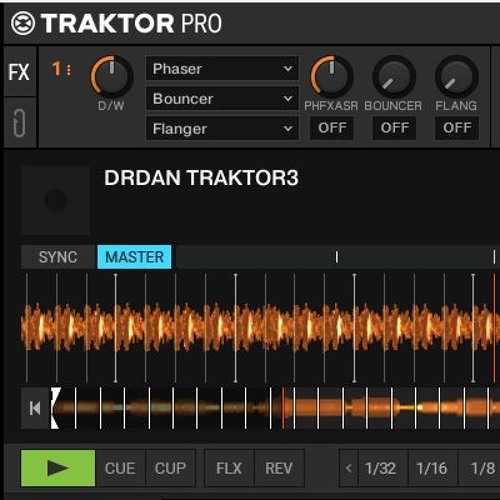The height and width of the screenshot is (500, 500).
Task: Toggle the FLANG effect OFF button
Action: pos(457,128)
